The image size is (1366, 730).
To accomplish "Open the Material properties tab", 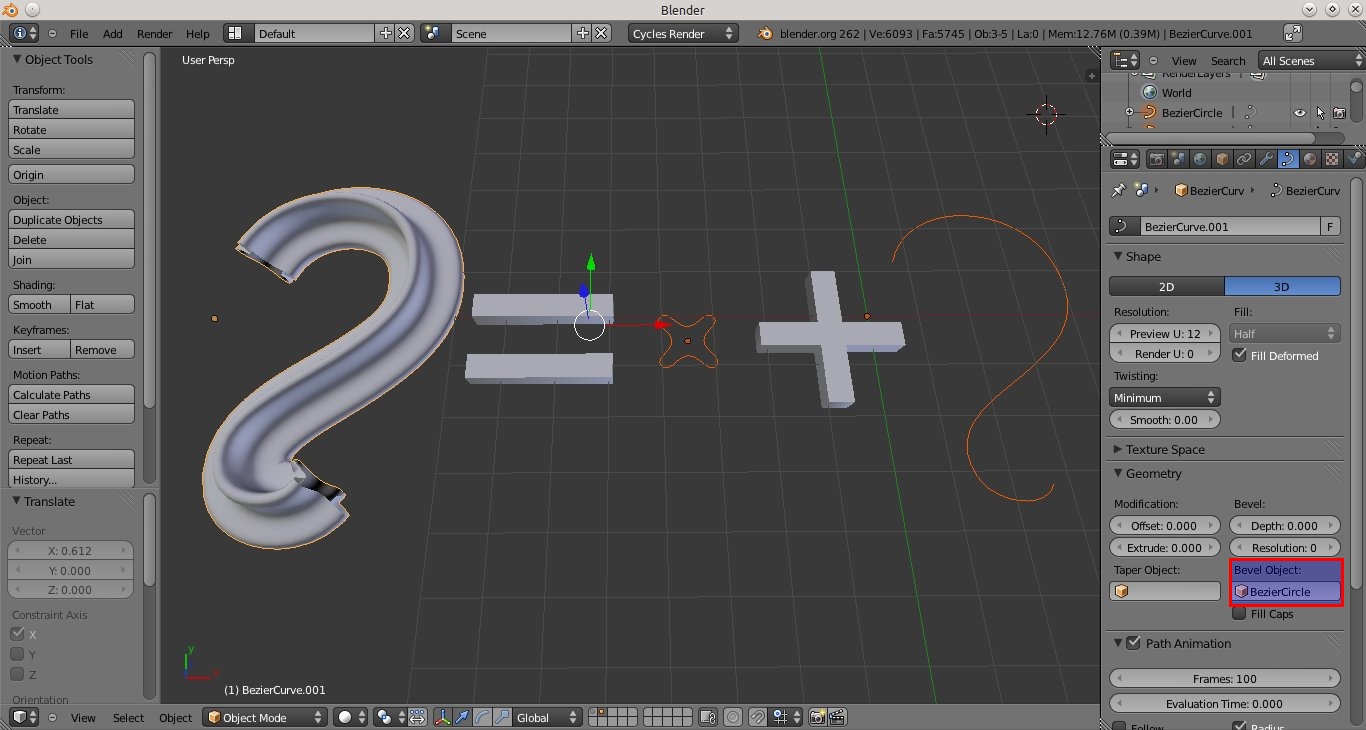I will point(1310,159).
